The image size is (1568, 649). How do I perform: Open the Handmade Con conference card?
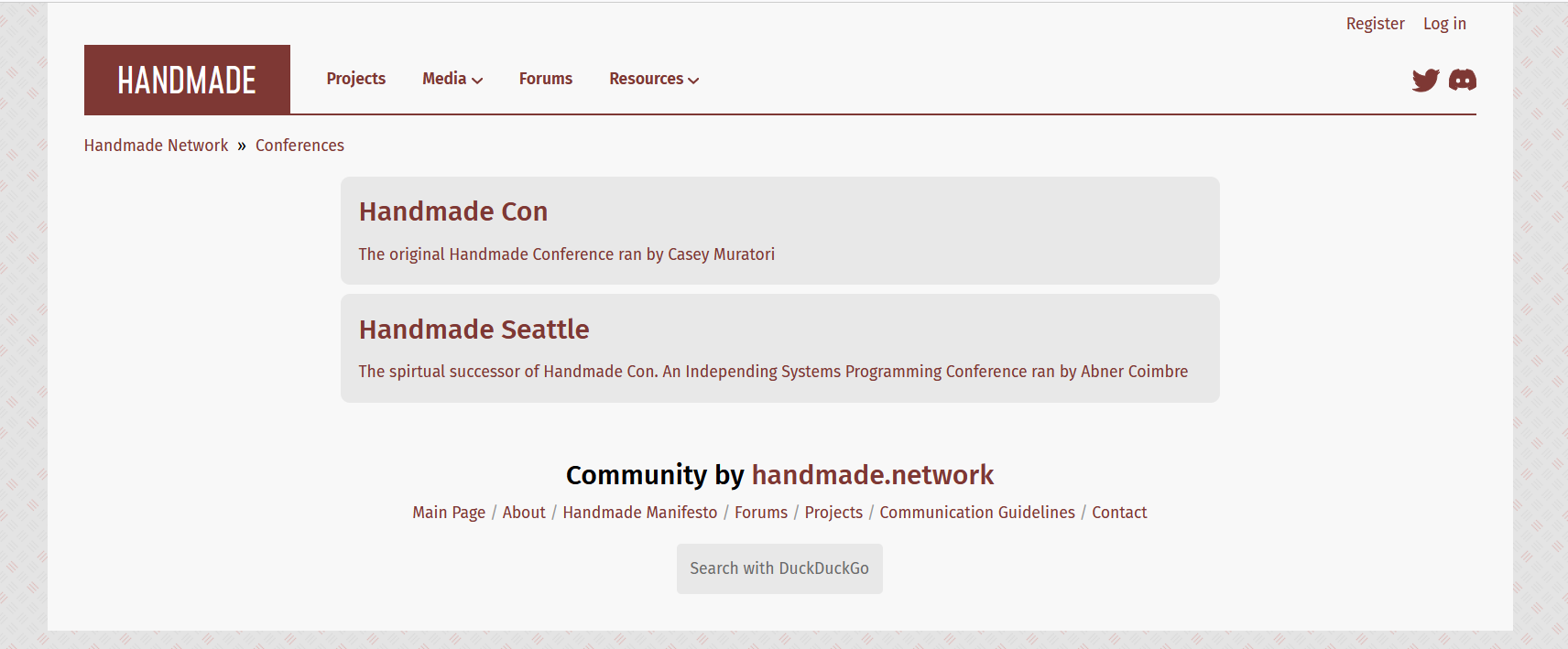coord(779,231)
